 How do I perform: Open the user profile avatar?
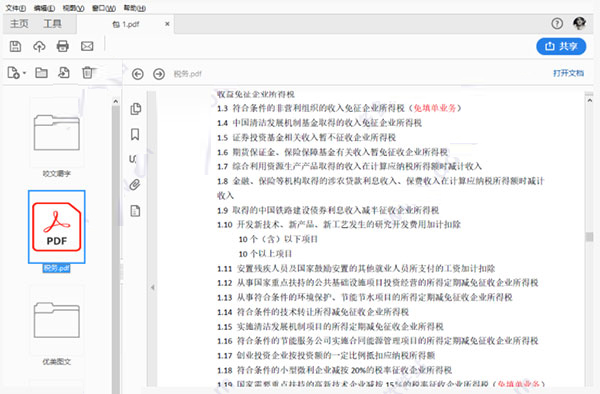click(579, 24)
